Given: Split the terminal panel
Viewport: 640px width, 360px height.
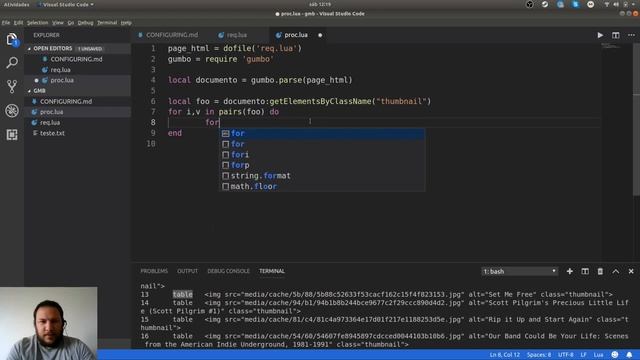Looking at the screenshot, I should pyautogui.click(x=585, y=271).
